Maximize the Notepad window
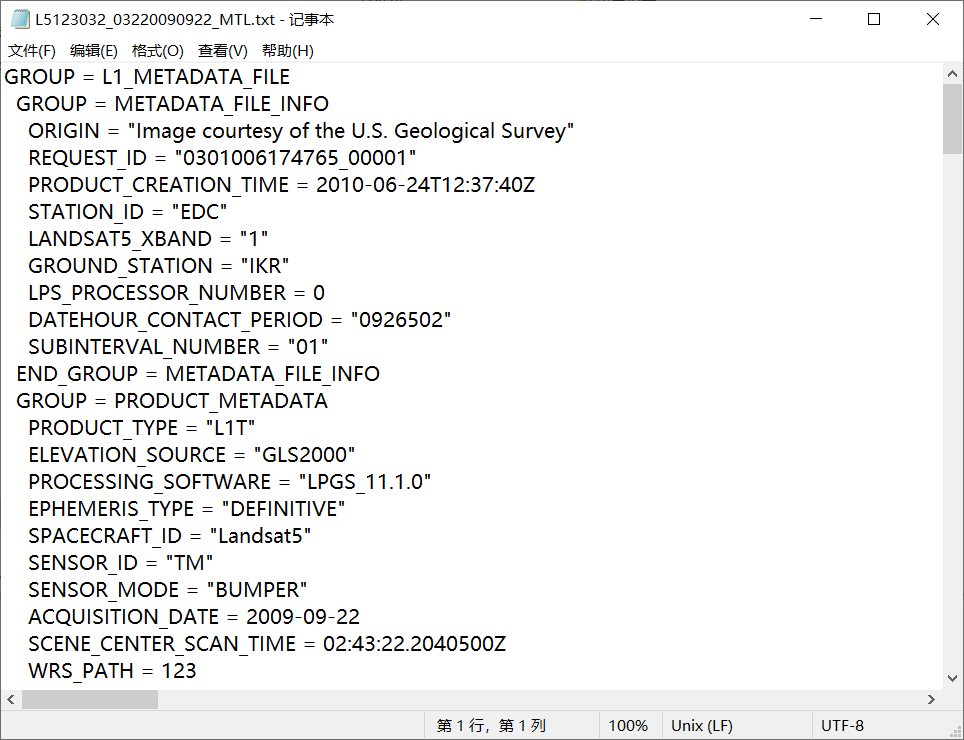Image resolution: width=964 pixels, height=740 pixels. 874,19
